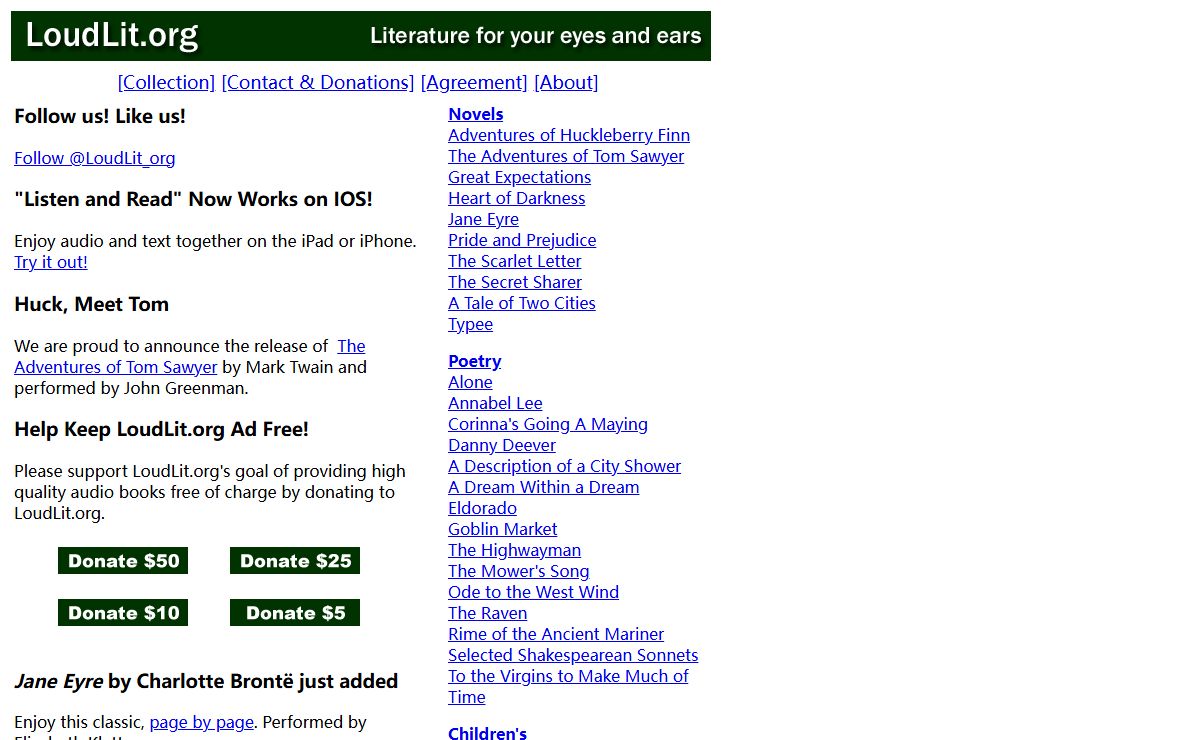Click the "Try it out!" link

[51, 262]
